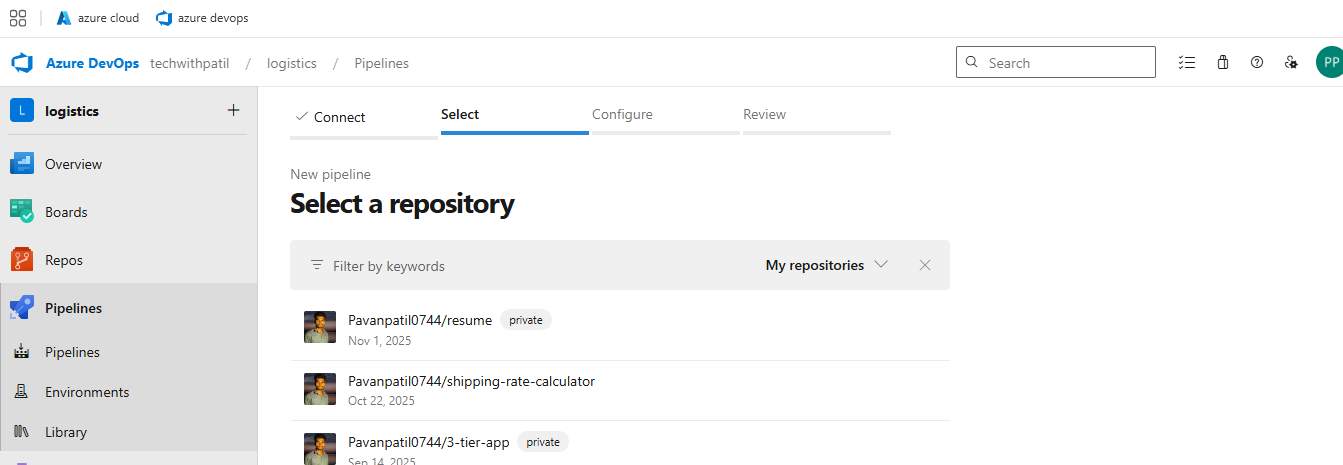The height and width of the screenshot is (465, 1343).
Task: Click the techwithpatil breadcrumb link
Action: click(x=189, y=63)
